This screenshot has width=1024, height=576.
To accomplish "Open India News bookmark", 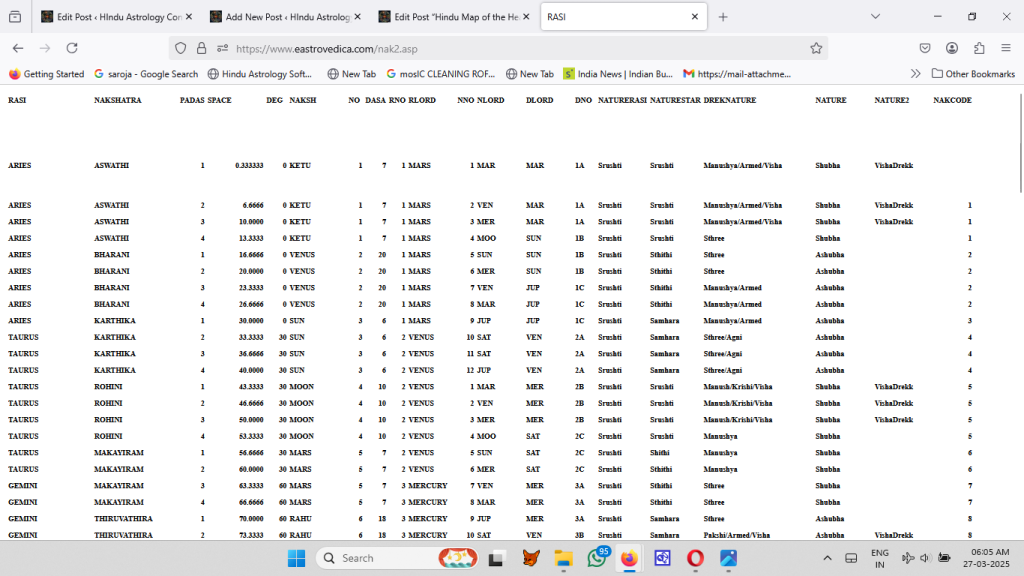I will (618, 74).
